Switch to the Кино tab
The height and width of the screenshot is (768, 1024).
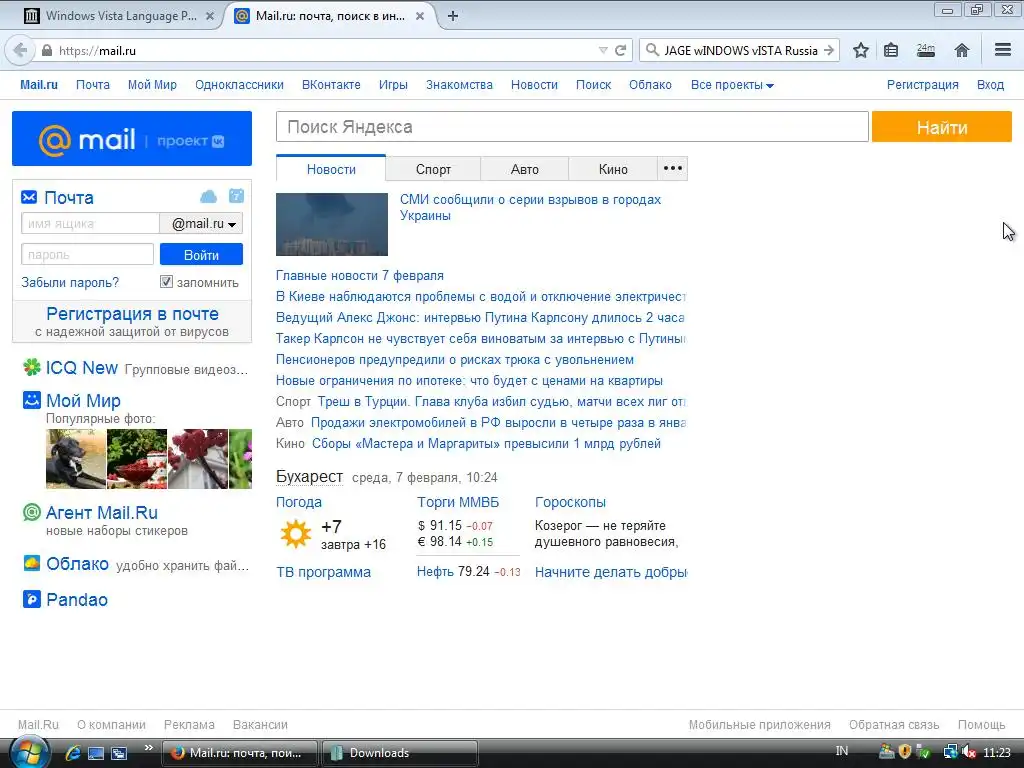tap(613, 169)
